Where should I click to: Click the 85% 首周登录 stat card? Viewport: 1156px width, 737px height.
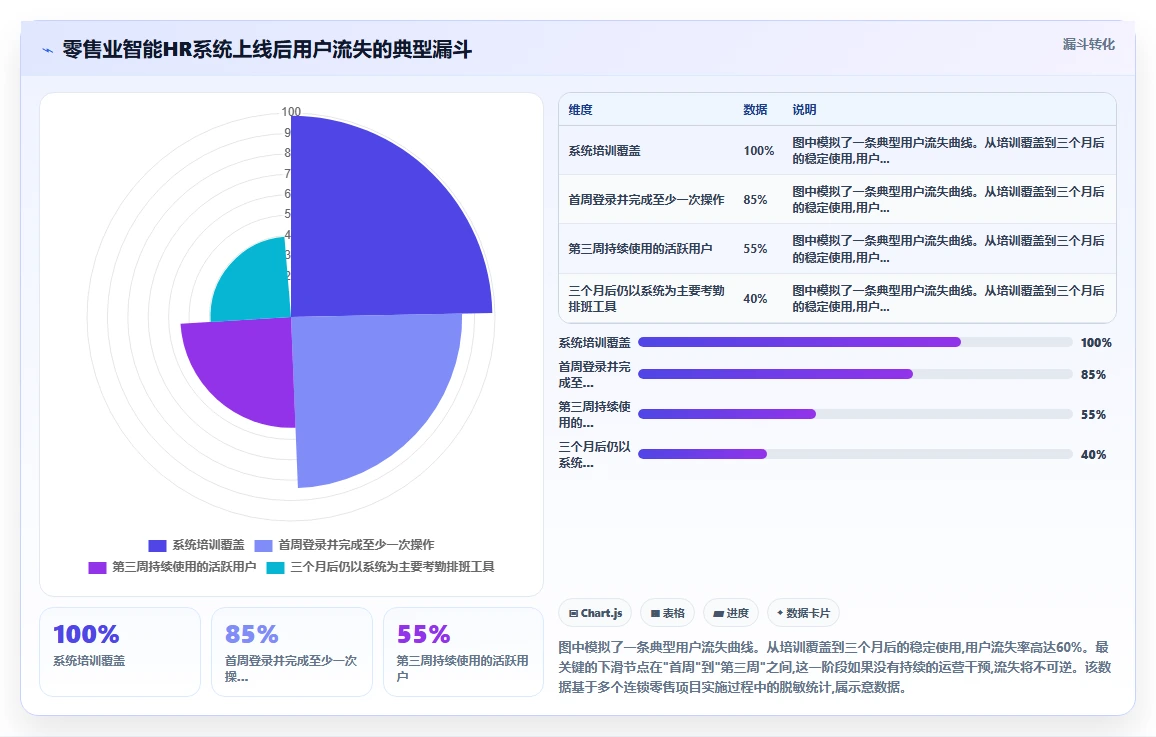[292, 652]
